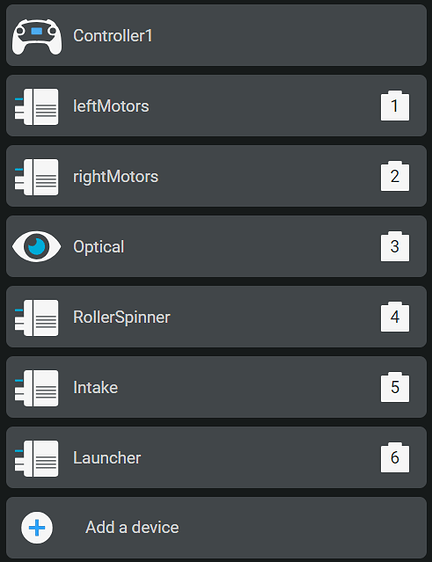This screenshot has height=562, width=432.
Task: Click the Optical sensor eye icon
Action: 37,246
